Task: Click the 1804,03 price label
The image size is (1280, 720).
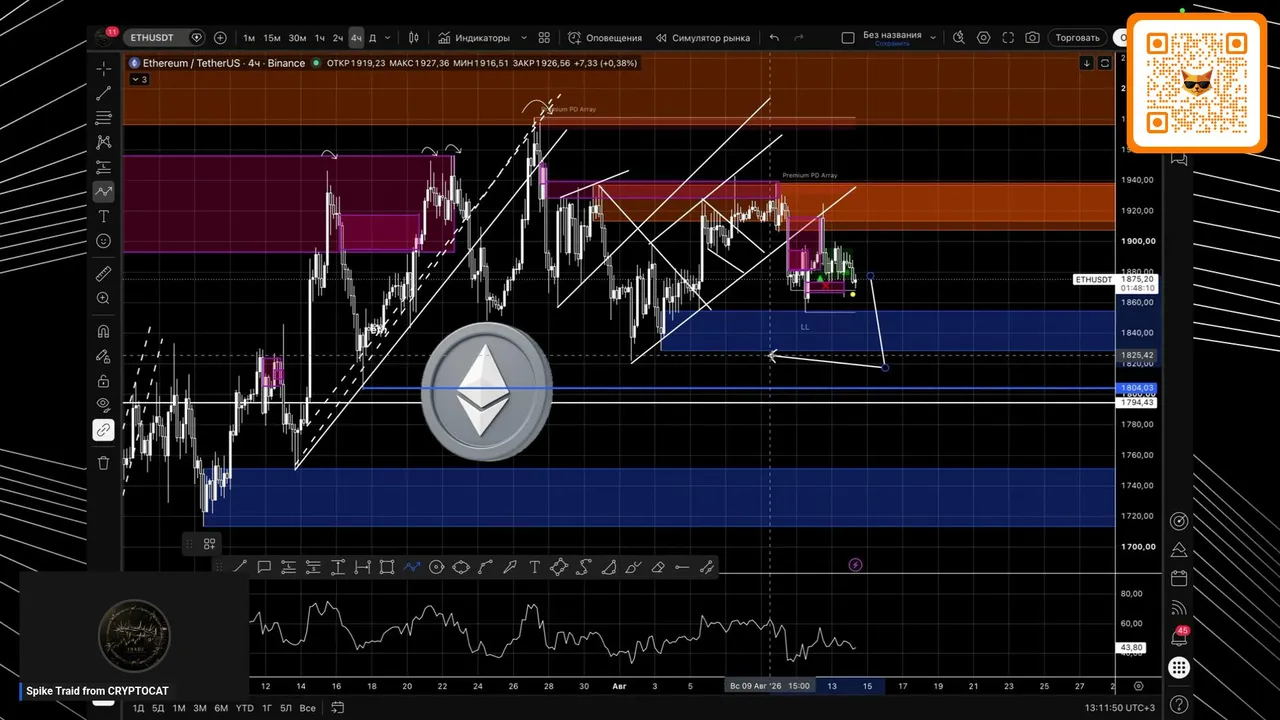Action: tap(1137, 388)
